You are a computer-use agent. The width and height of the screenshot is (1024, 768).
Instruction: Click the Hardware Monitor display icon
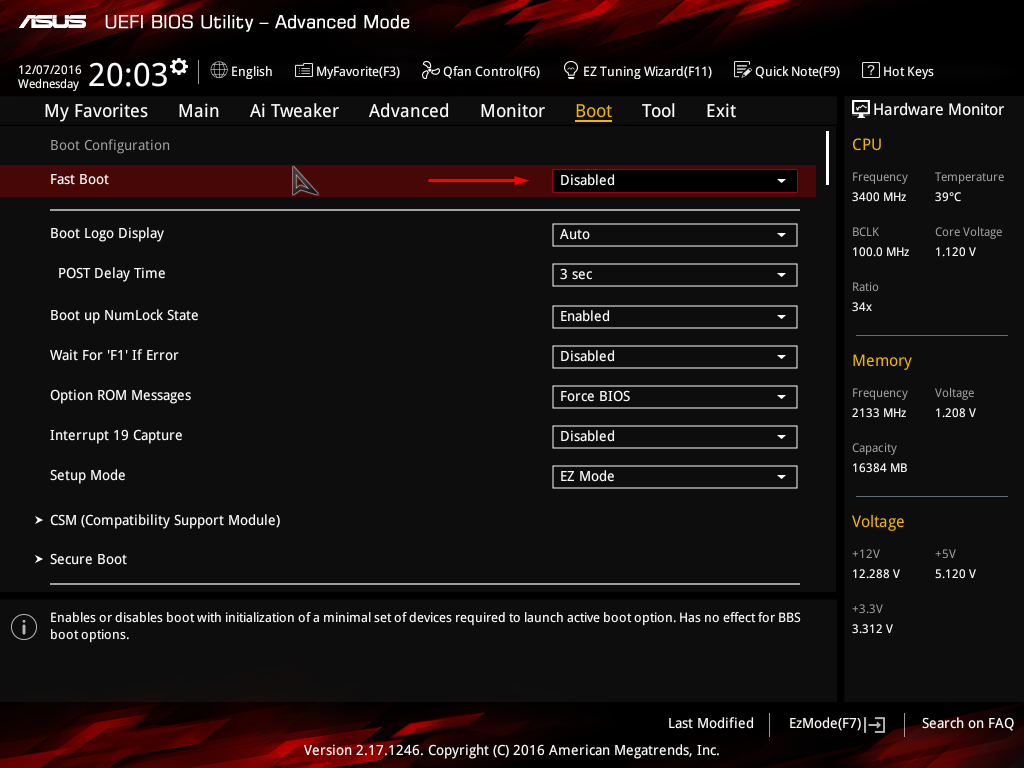tap(861, 109)
